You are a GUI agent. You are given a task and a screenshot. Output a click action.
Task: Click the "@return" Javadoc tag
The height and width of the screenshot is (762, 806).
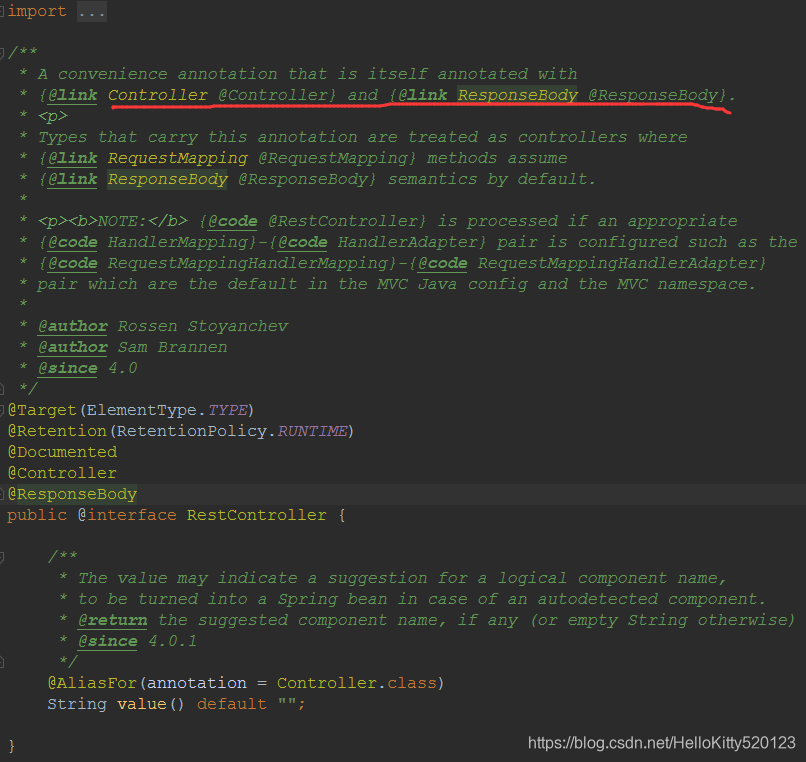[113, 620]
